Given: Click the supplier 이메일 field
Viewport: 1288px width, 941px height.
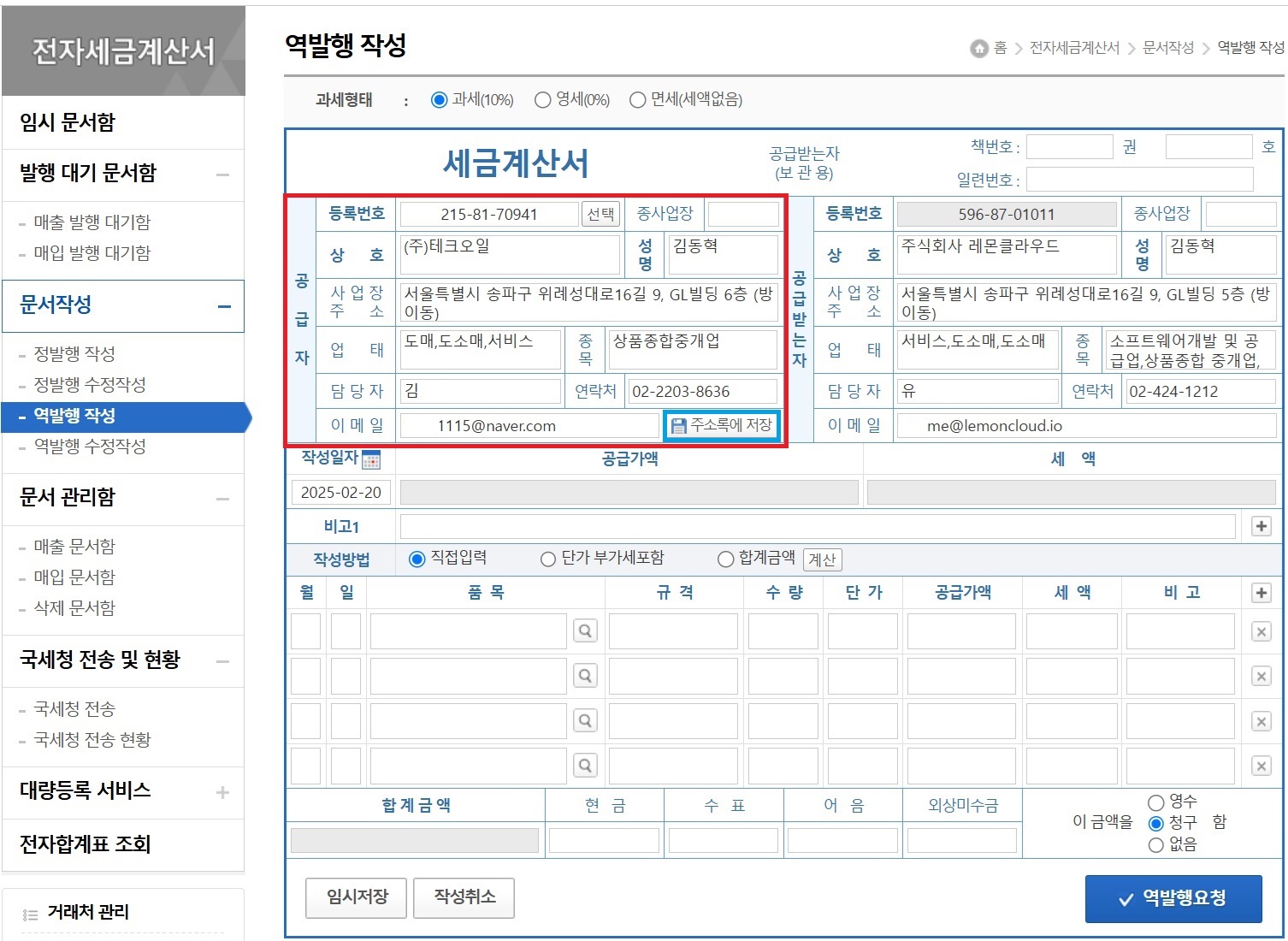Looking at the screenshot, I should [529, 426].
